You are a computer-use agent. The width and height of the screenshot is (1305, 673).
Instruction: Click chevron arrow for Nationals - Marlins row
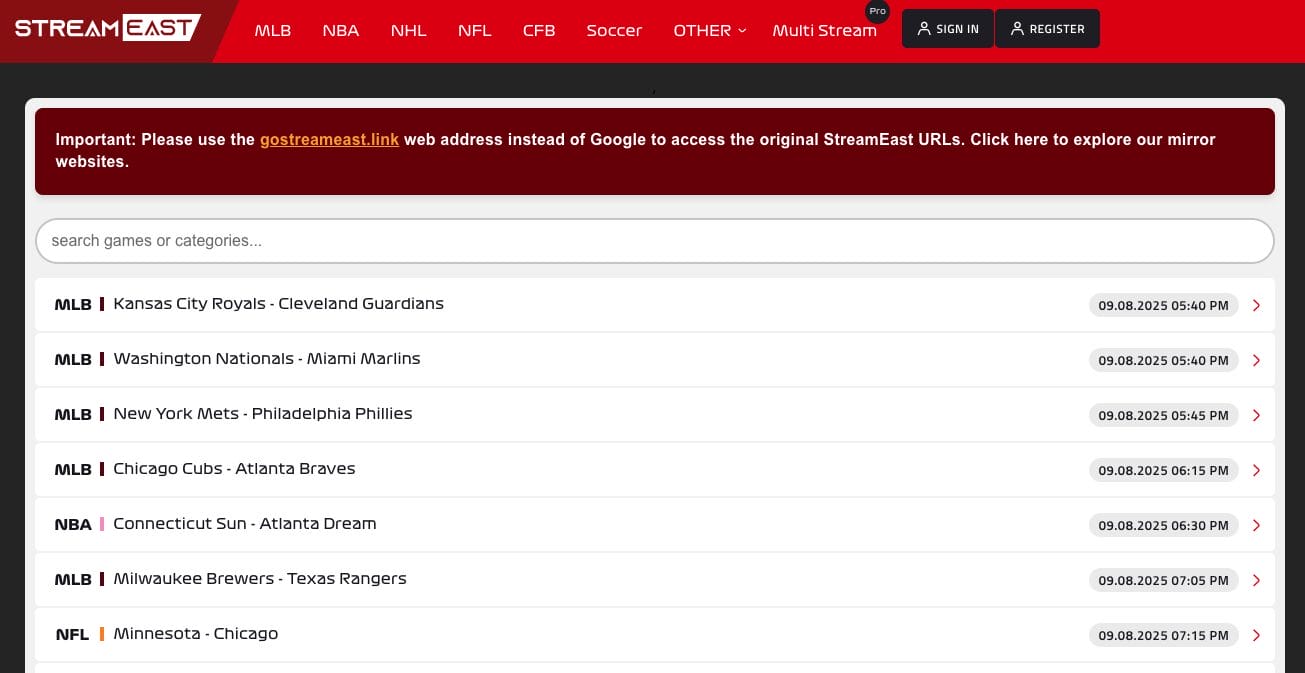pos(1256,360)
